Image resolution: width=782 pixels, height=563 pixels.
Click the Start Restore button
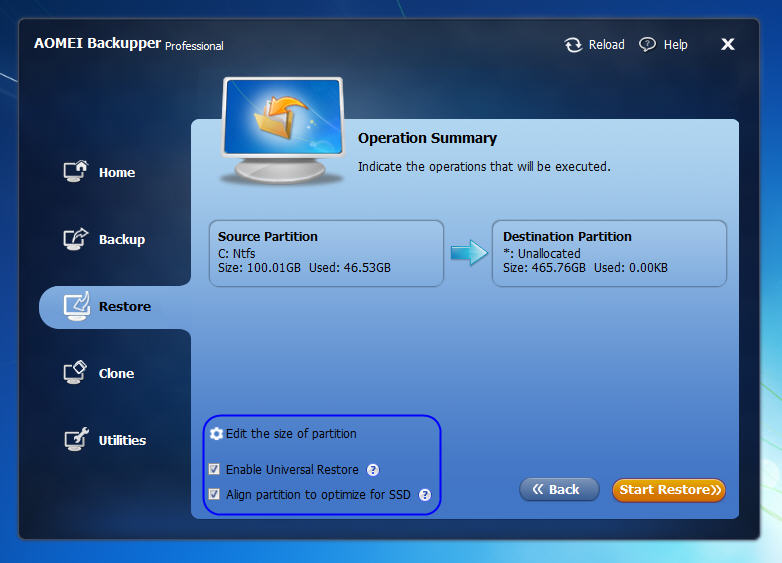click(669, 490)
